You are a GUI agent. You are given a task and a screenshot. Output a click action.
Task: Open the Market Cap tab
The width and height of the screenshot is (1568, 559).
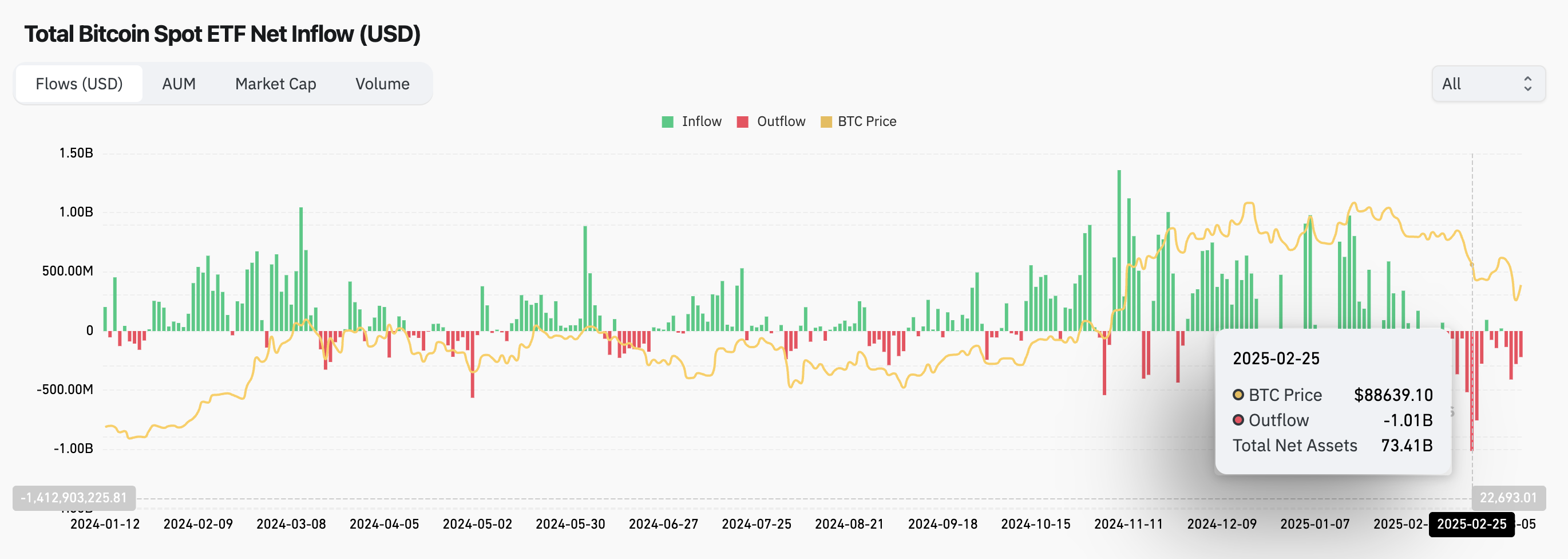(x=275, y=84)
